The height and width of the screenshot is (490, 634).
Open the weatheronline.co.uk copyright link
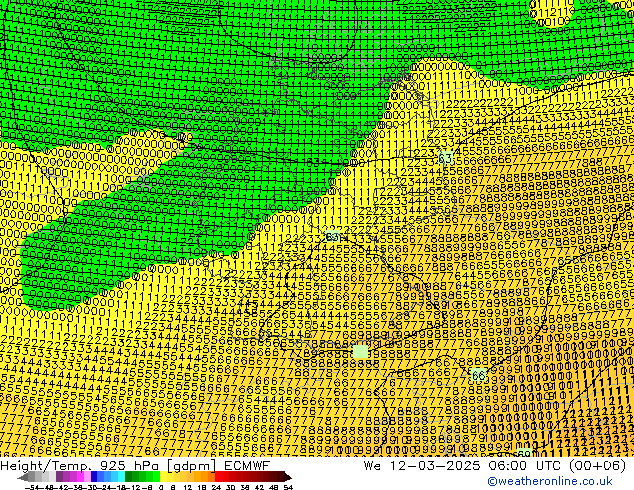pos(550,481)
